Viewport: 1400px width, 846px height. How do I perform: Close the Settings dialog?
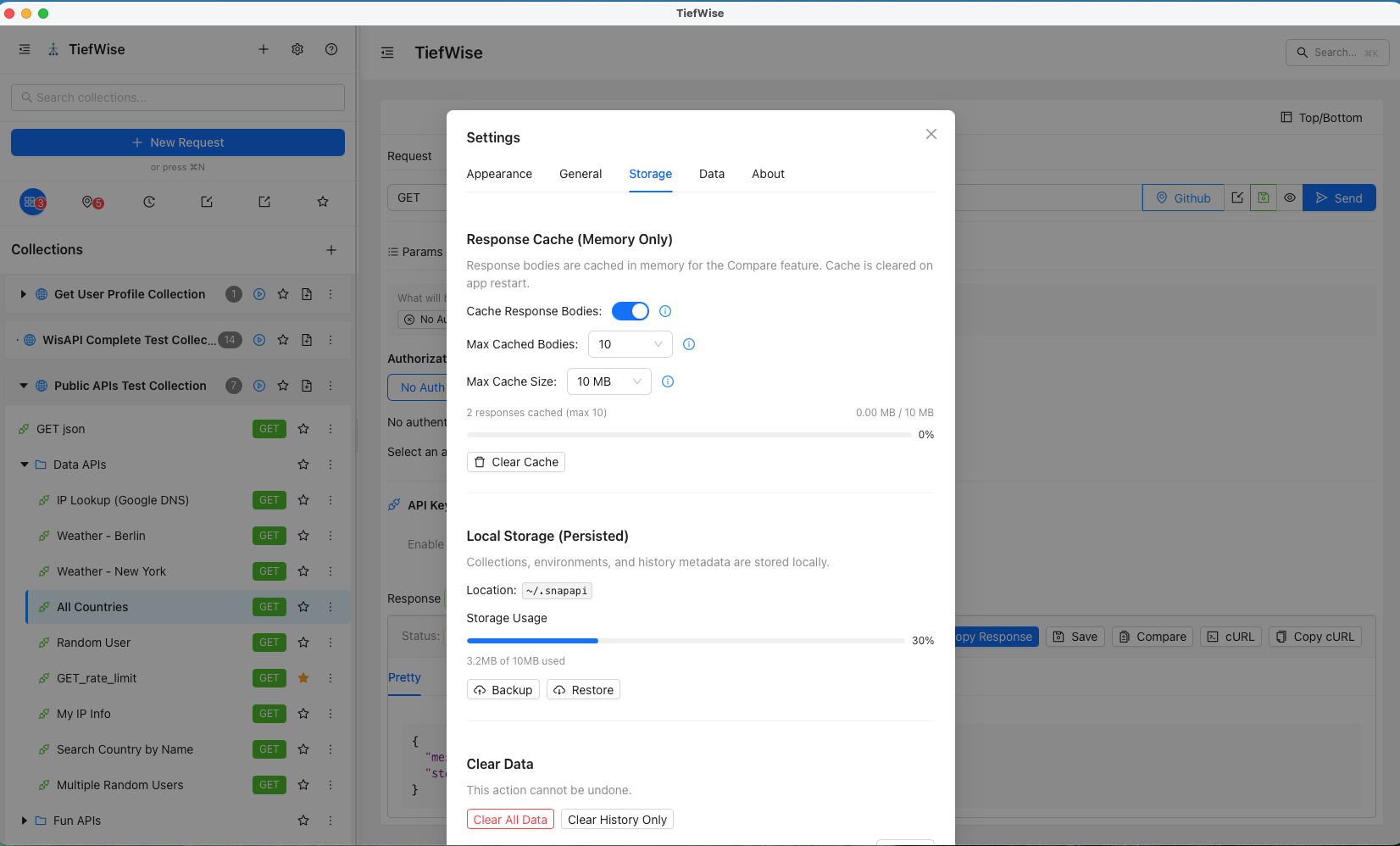(931, 134)
